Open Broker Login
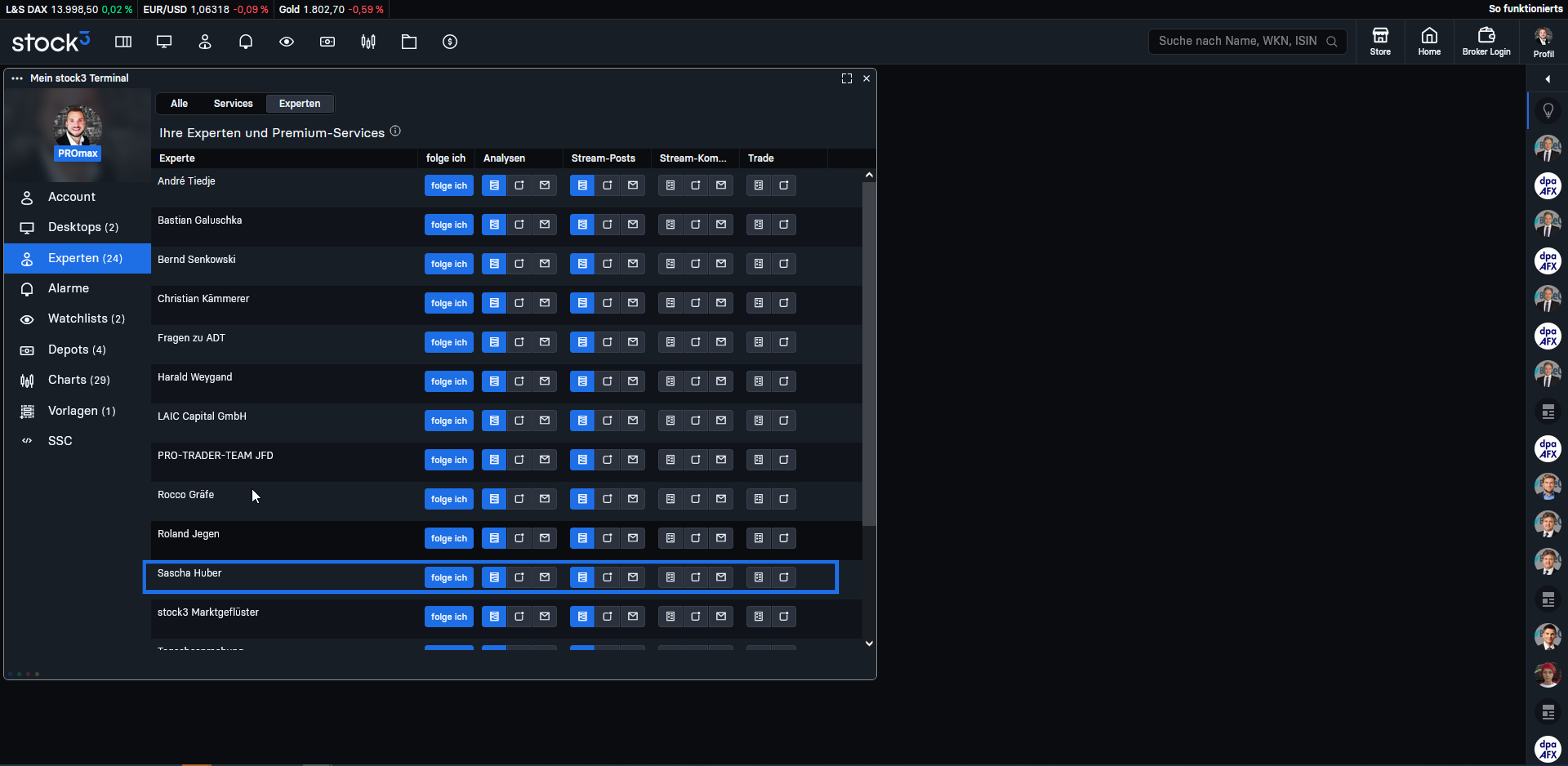Image resolution: width=1568 pixels, height=766 pixels. coord(1486,41)
